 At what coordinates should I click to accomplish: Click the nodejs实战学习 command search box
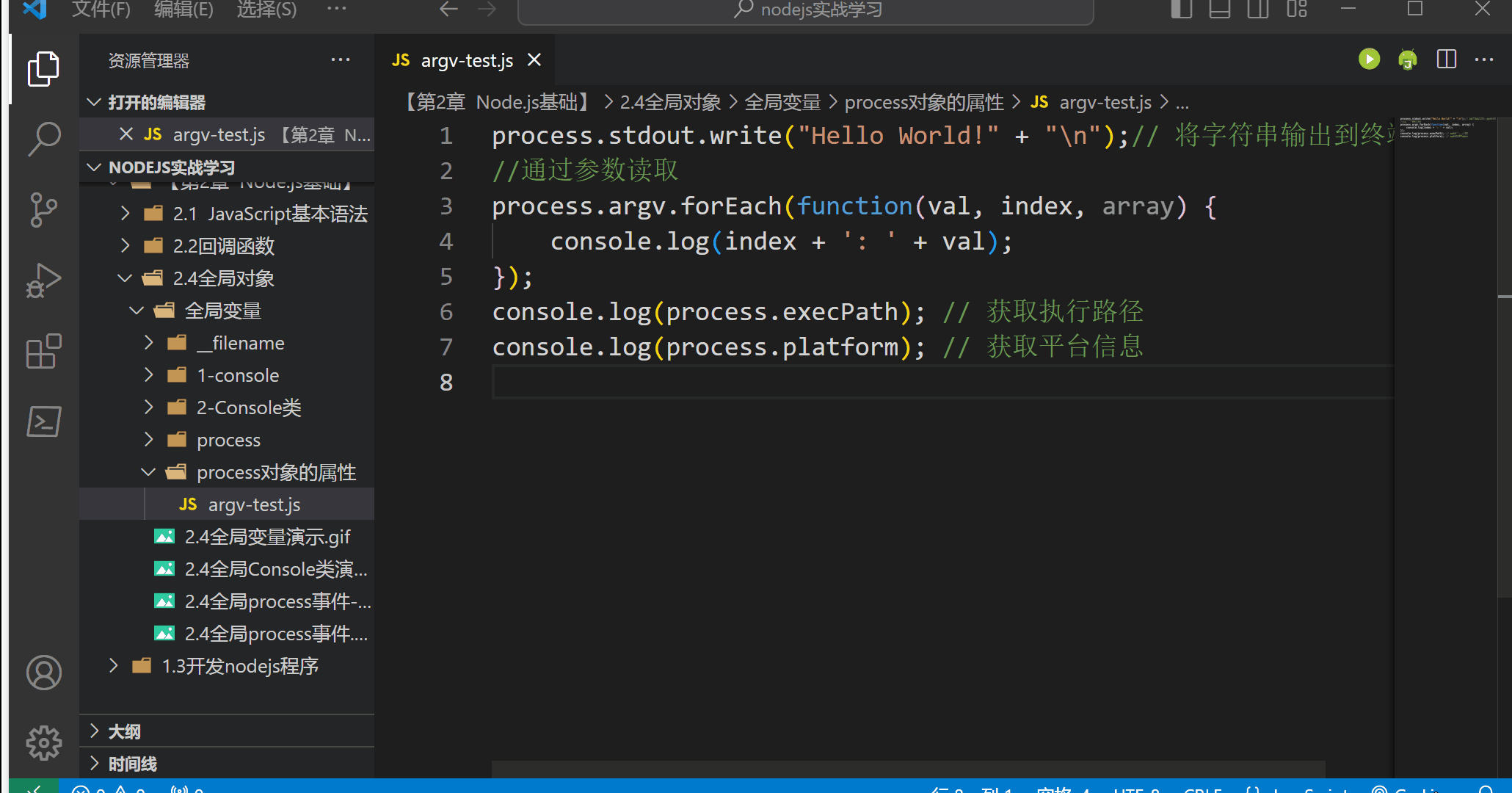[x=806, y=10]
